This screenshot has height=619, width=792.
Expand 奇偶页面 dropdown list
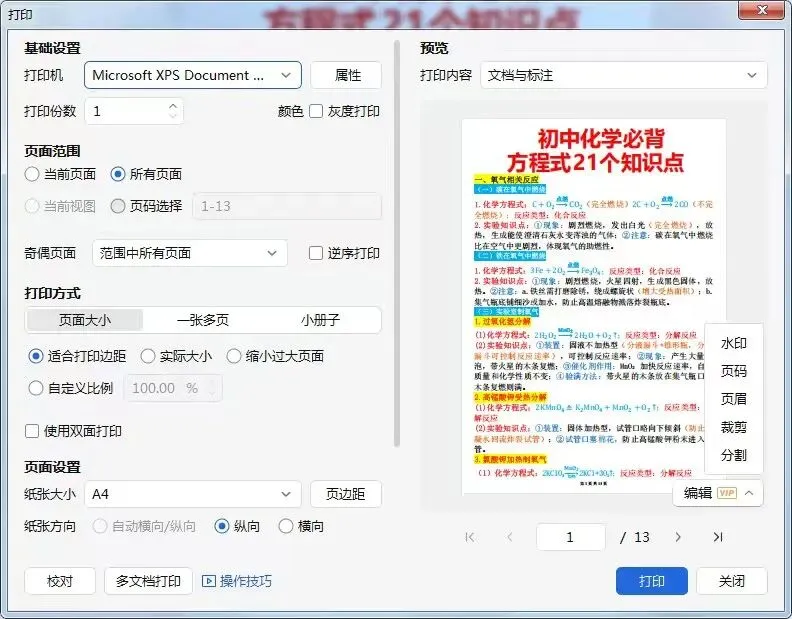(x=190, y=253)
